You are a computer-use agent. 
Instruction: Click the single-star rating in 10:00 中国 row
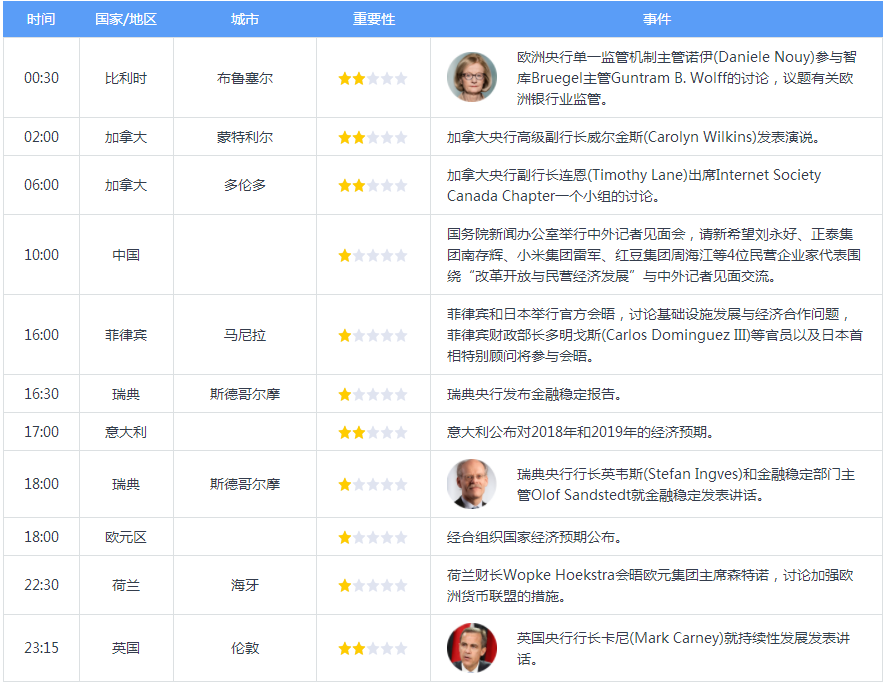point(372,256)
